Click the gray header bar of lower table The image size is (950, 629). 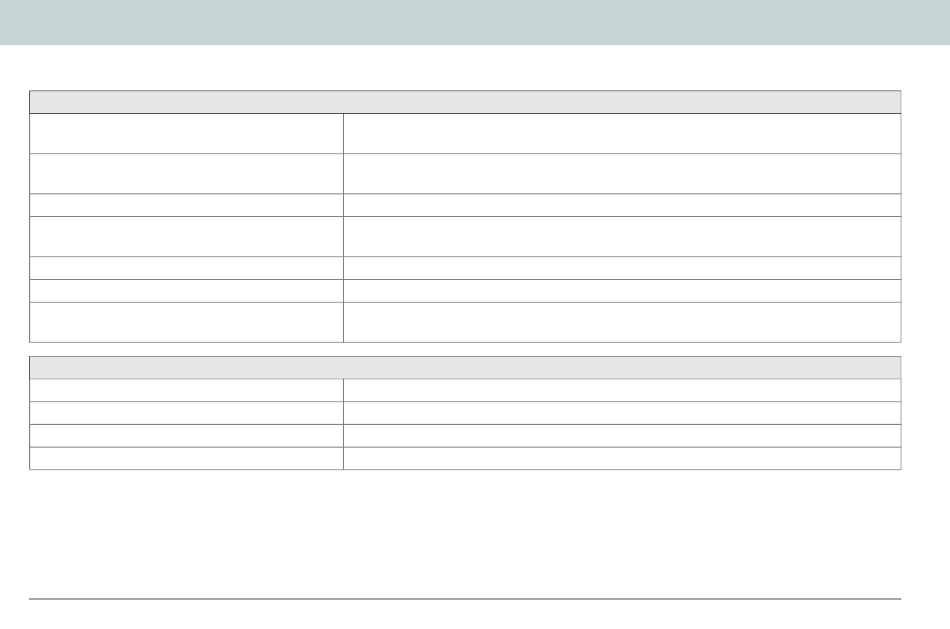(x=465, y=368)
